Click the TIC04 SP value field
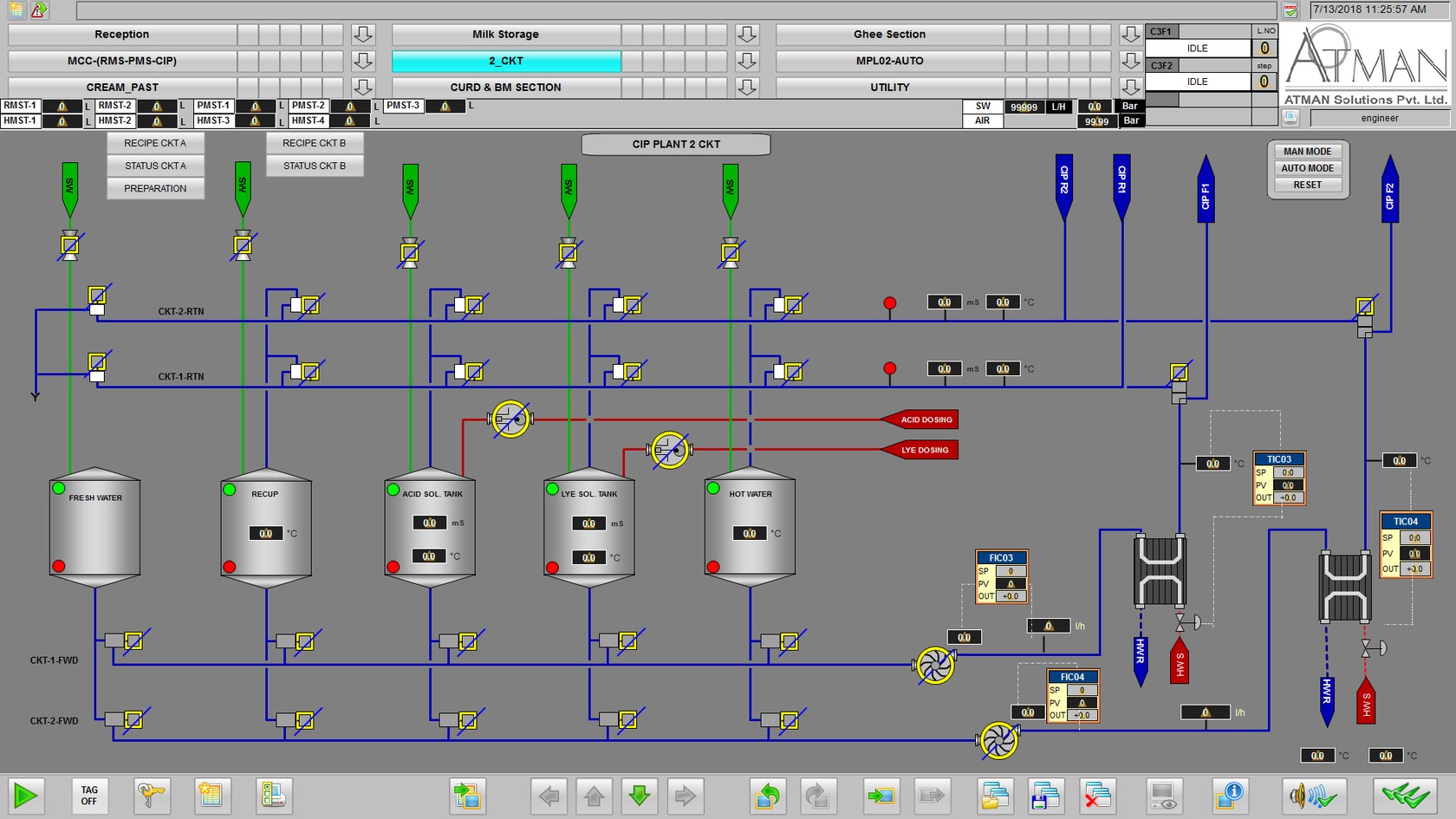The width and height of the screenshot is (1456, 819). coord(1414,538)
